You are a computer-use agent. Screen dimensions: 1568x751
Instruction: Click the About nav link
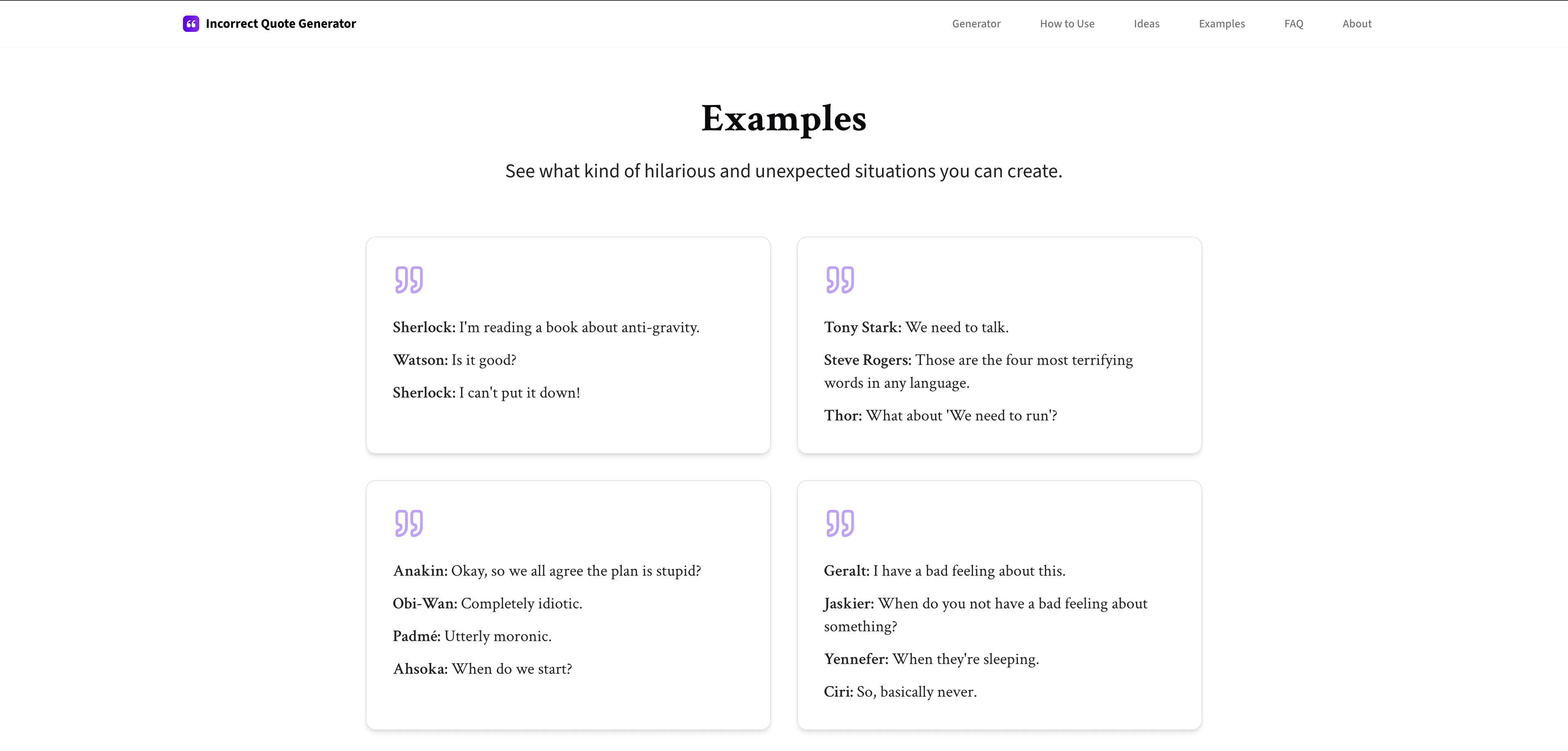1357,24
